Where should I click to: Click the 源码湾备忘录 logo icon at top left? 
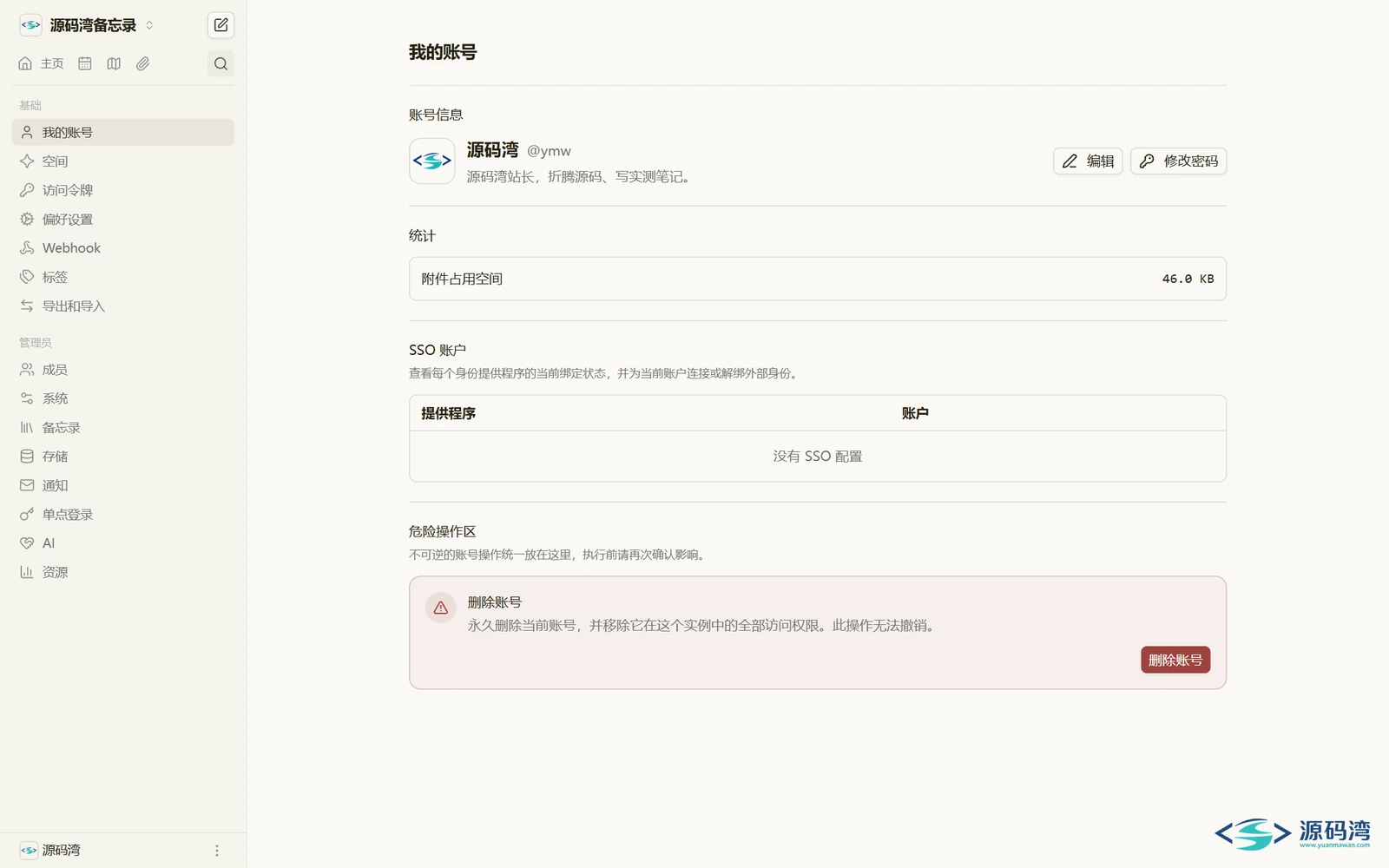[x=30, y=25]
